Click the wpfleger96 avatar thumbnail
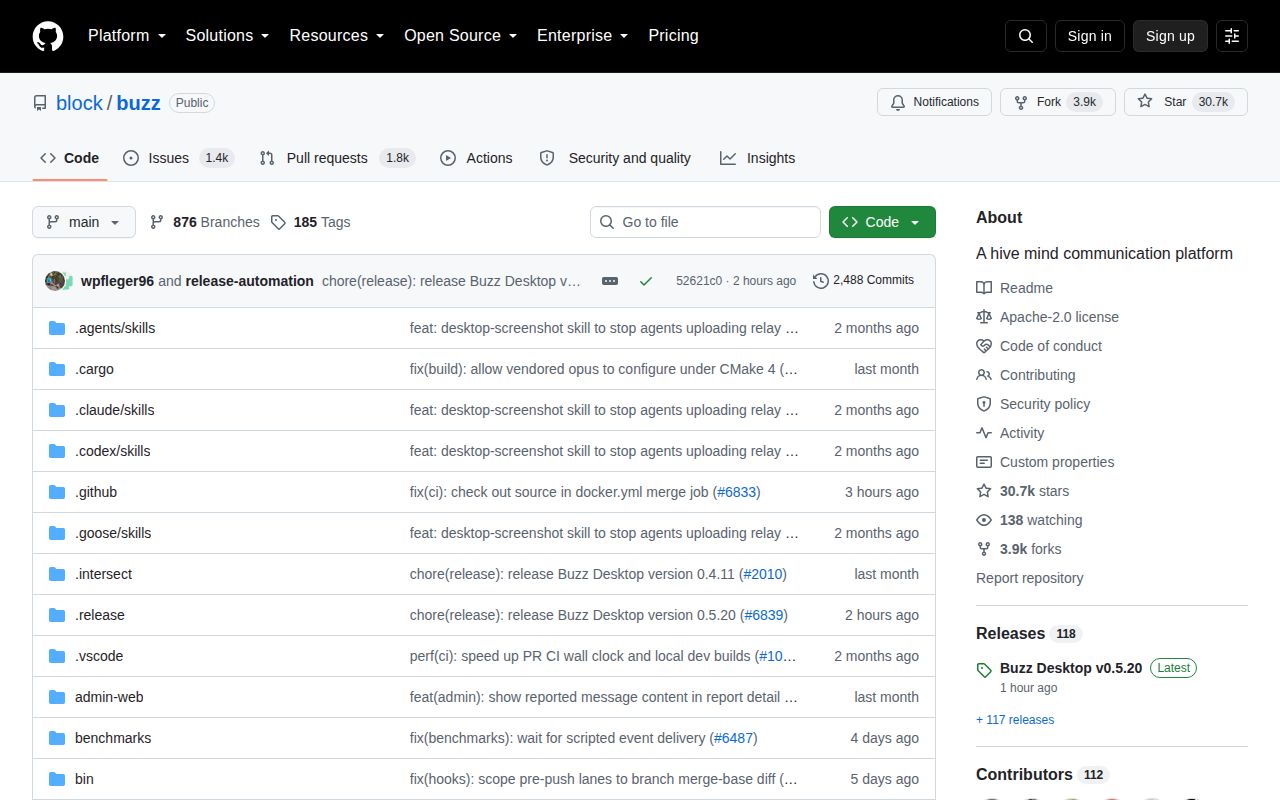Image resolution: width=1280 pixels, height=800 pixels. (56, 281)
